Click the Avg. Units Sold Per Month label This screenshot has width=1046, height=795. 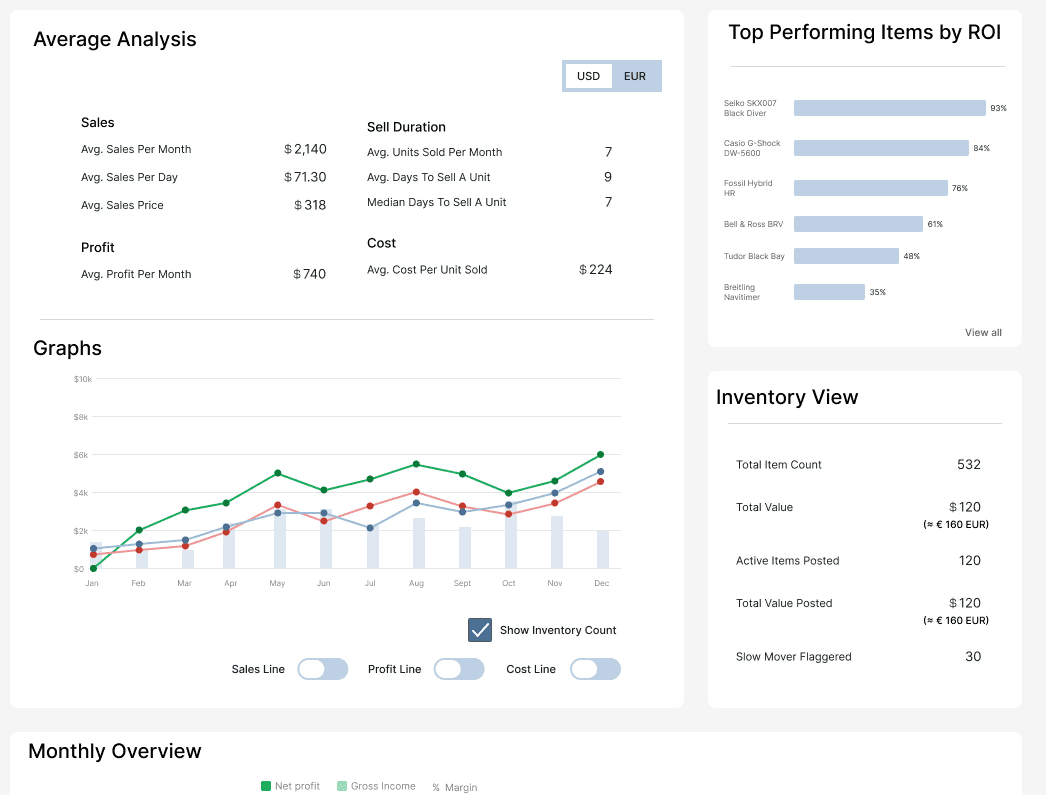point(434,152)
